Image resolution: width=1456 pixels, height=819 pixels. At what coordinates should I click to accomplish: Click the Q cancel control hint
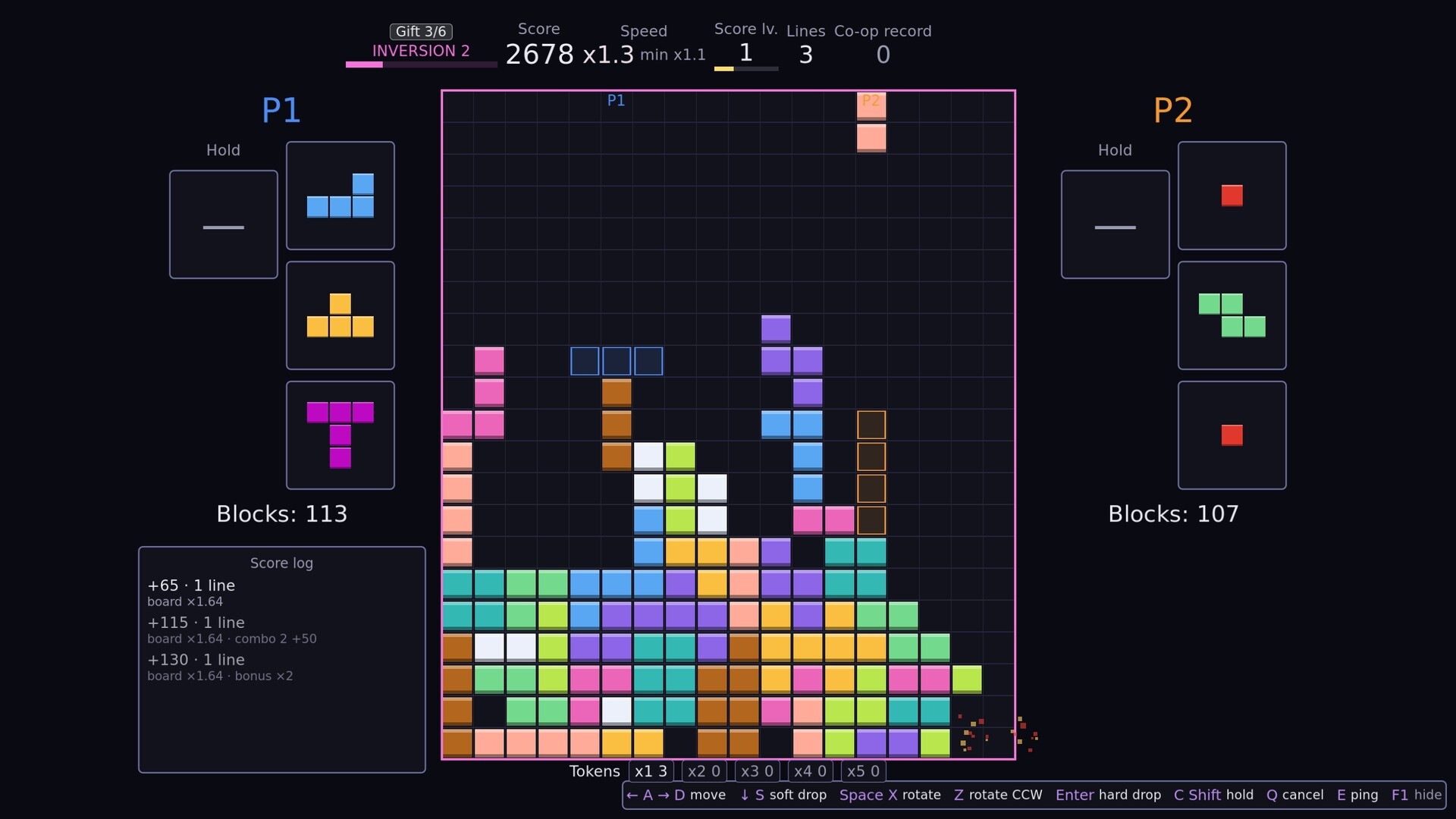[1295, 795]
